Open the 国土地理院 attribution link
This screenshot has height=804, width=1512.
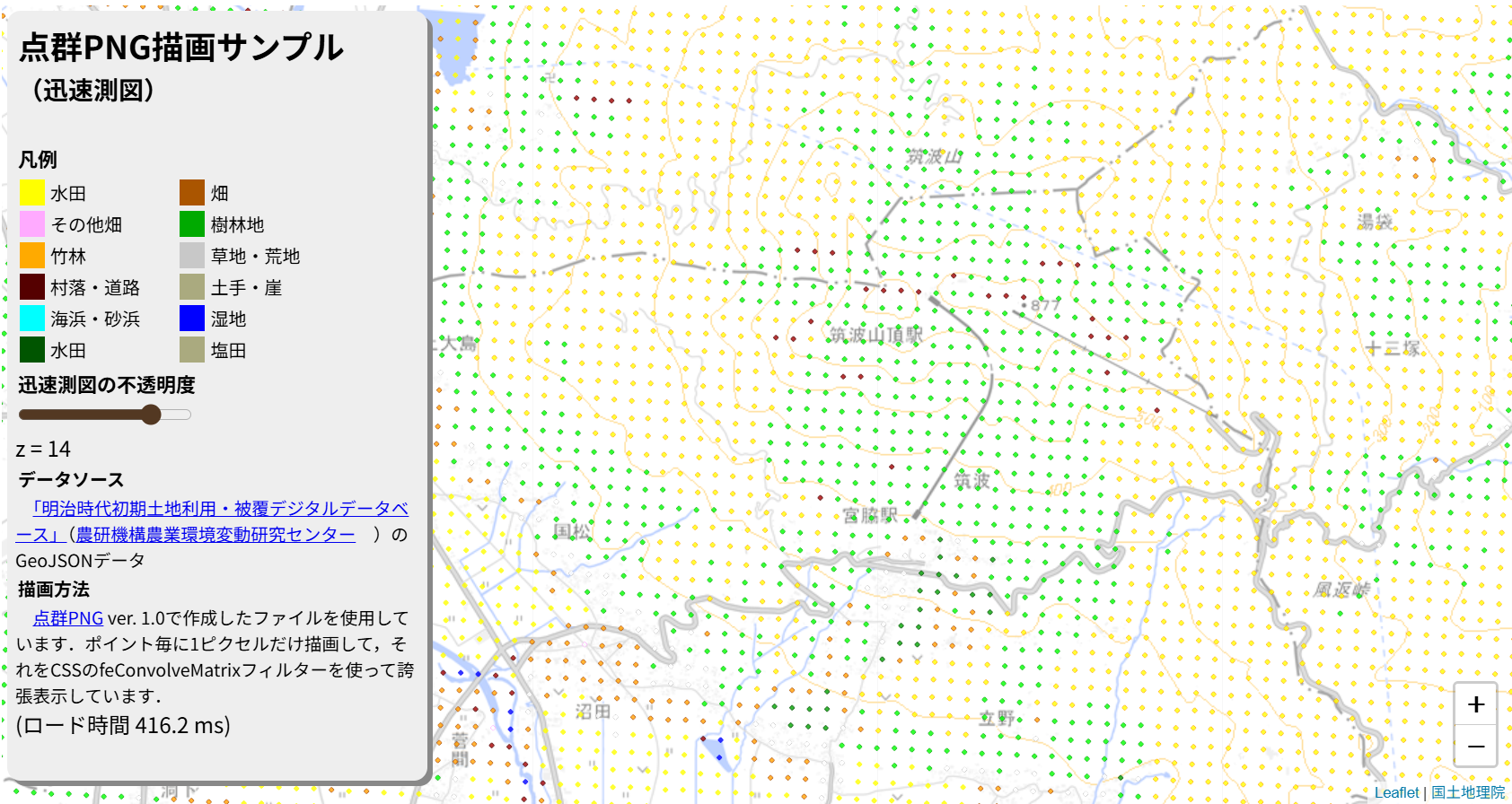1467,792
